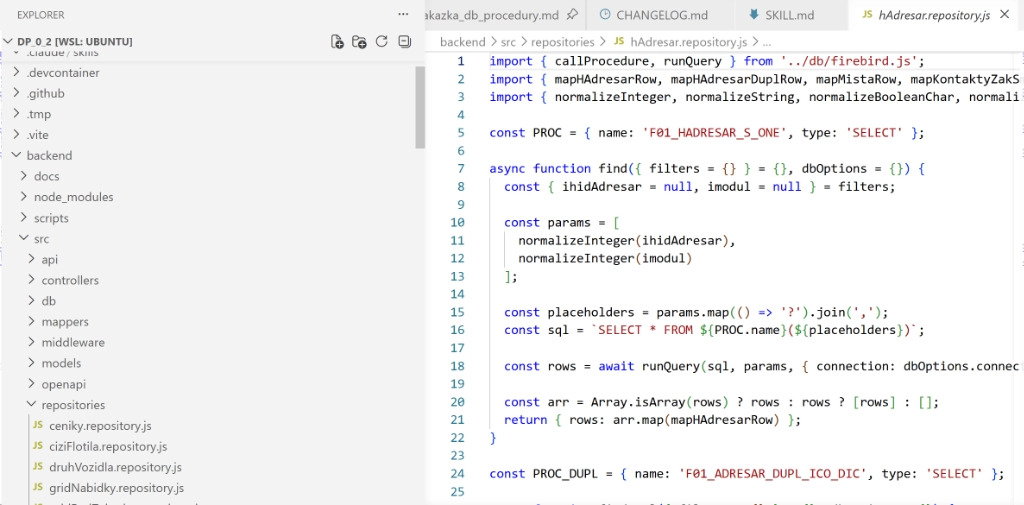1024x505 pixels.
Task: Click the backend breadcrumb segment
Action: pos(462,42)
